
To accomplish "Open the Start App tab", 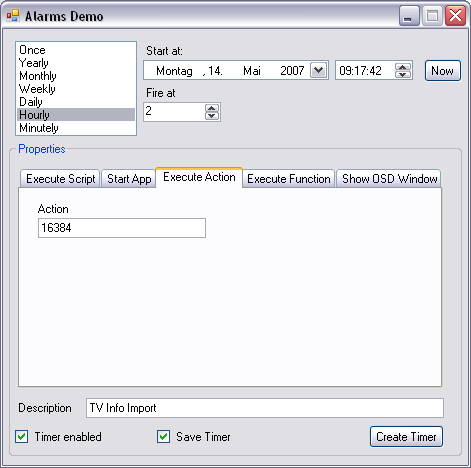I will coord(129,179).
